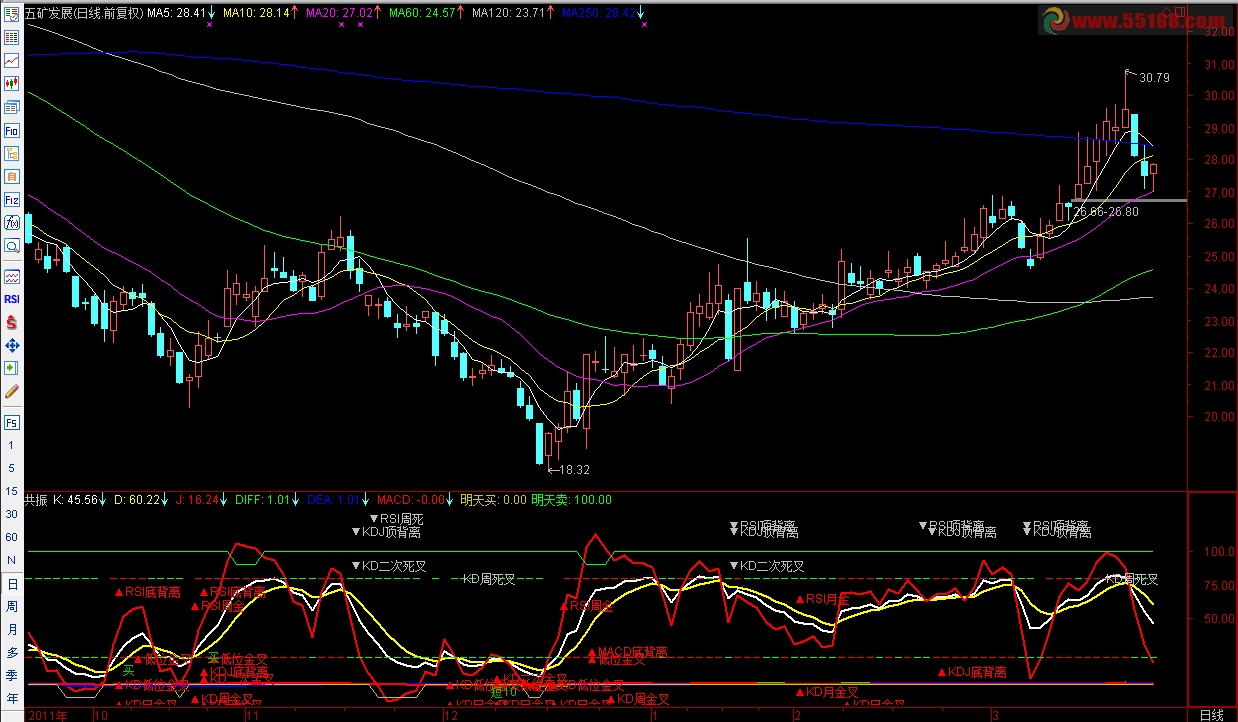This screenshot has width=1238, height=722.
Task: Select the 年 (yearly) period tab
Action: 12,698
